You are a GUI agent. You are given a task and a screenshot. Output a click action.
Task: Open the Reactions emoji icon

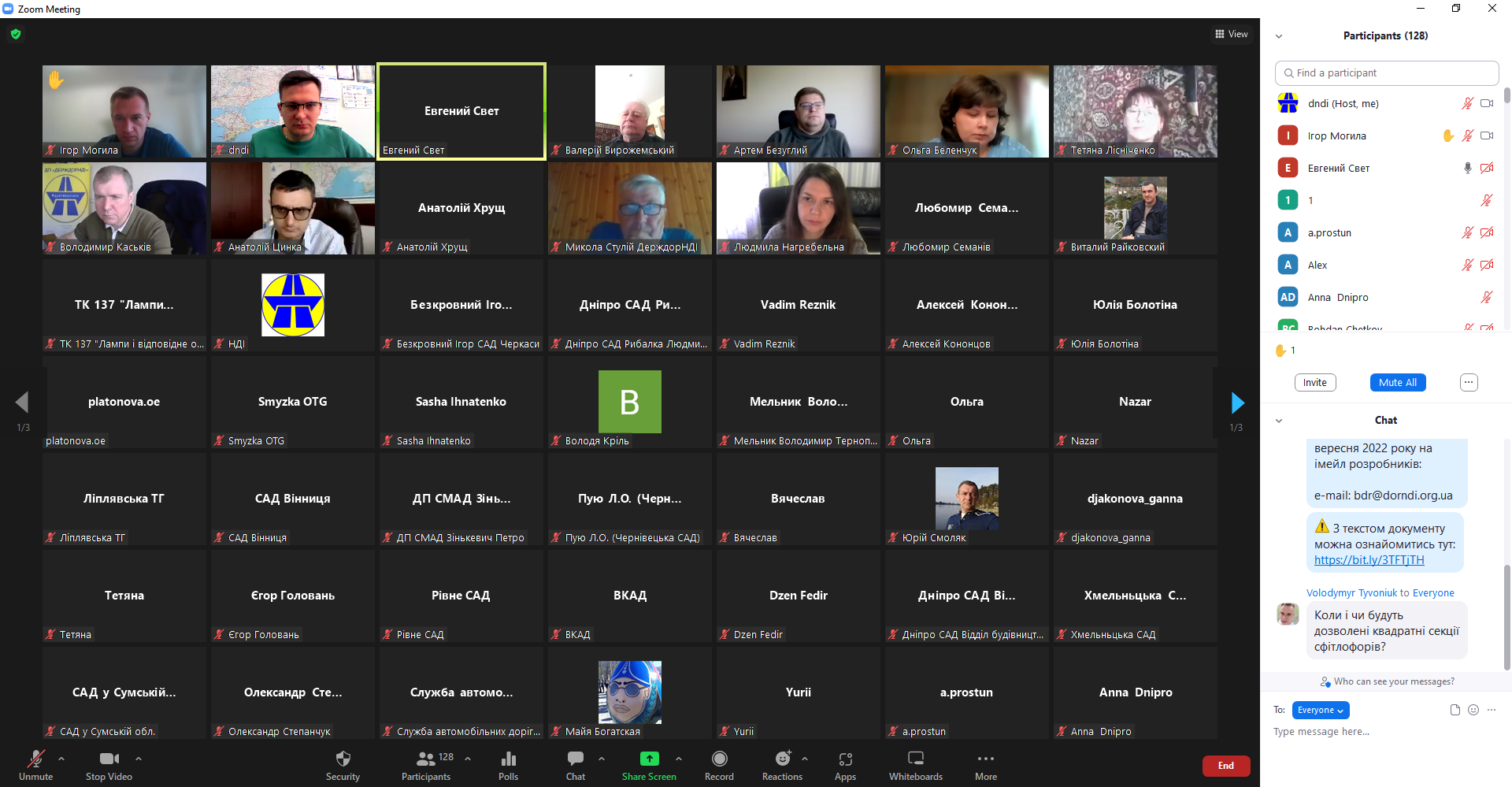[782, 759]
